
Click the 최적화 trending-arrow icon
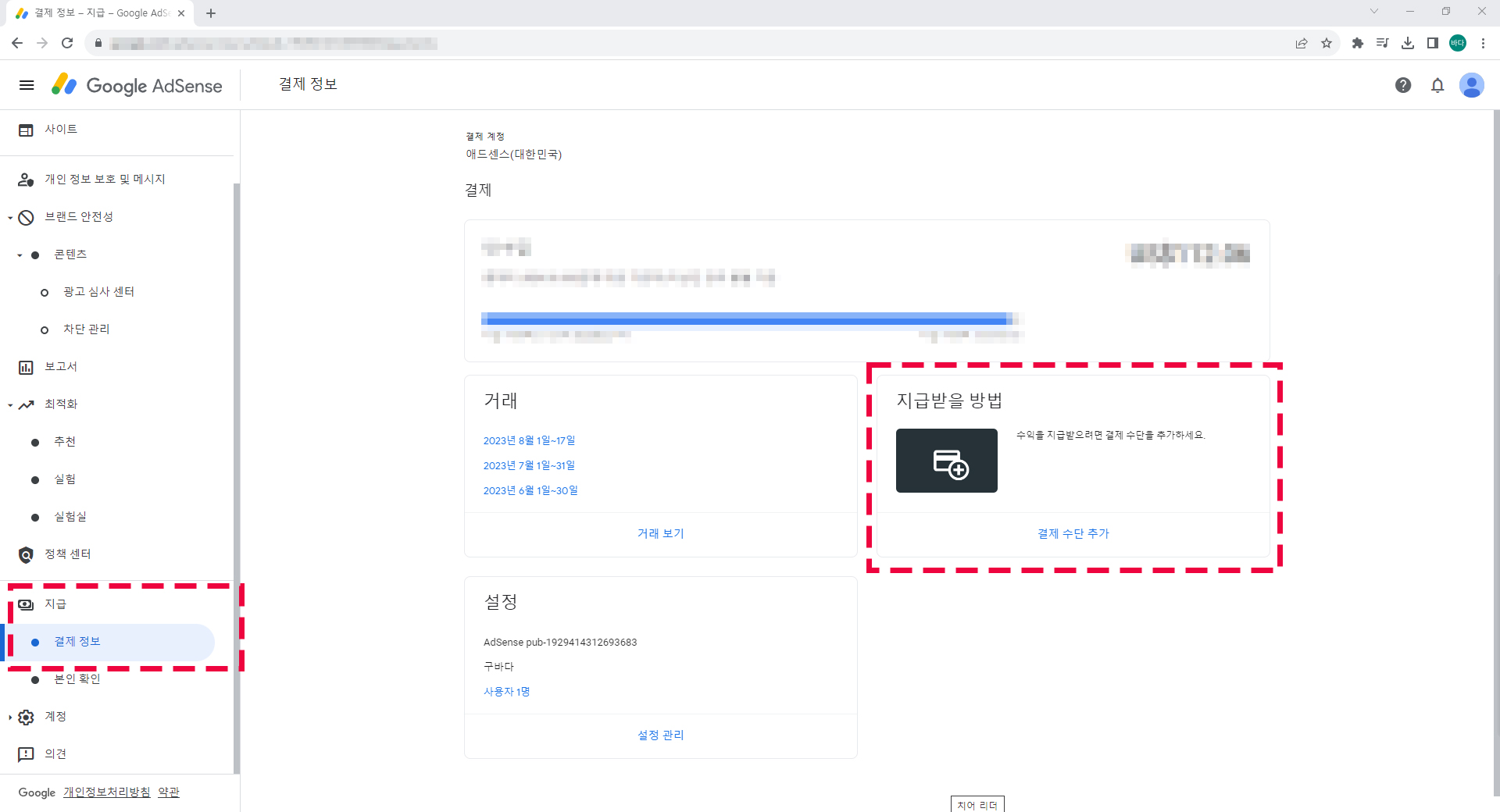pyautogui.click(x=26, y=404)
